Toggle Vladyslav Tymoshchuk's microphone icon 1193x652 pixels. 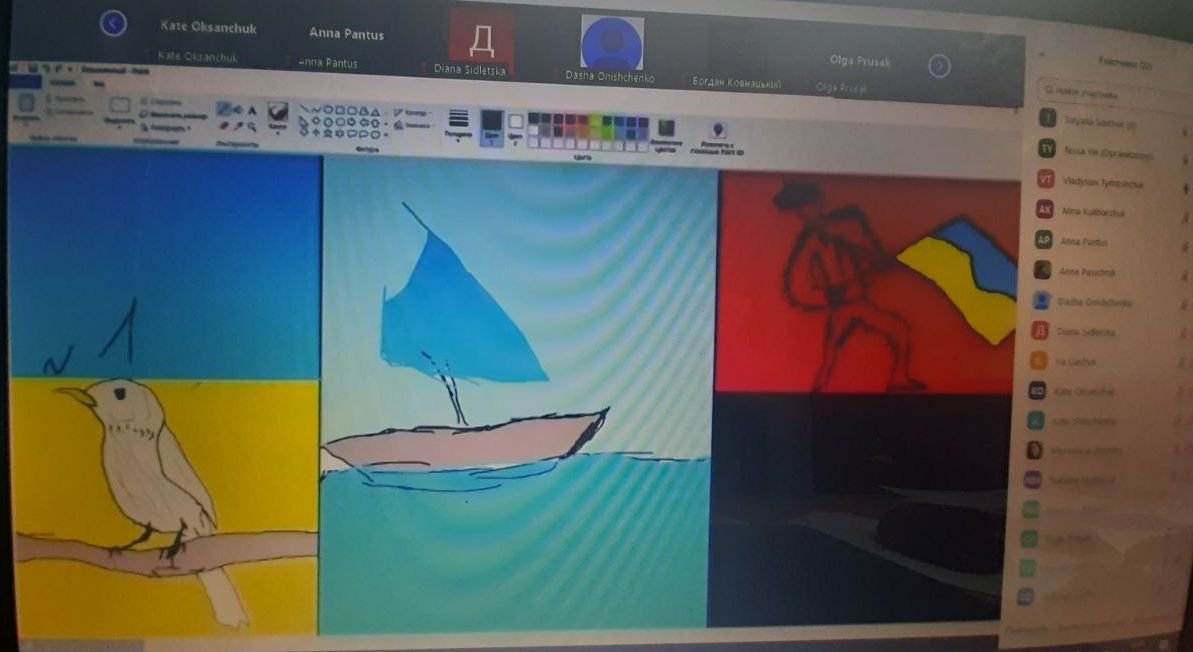pos(1185,187)
